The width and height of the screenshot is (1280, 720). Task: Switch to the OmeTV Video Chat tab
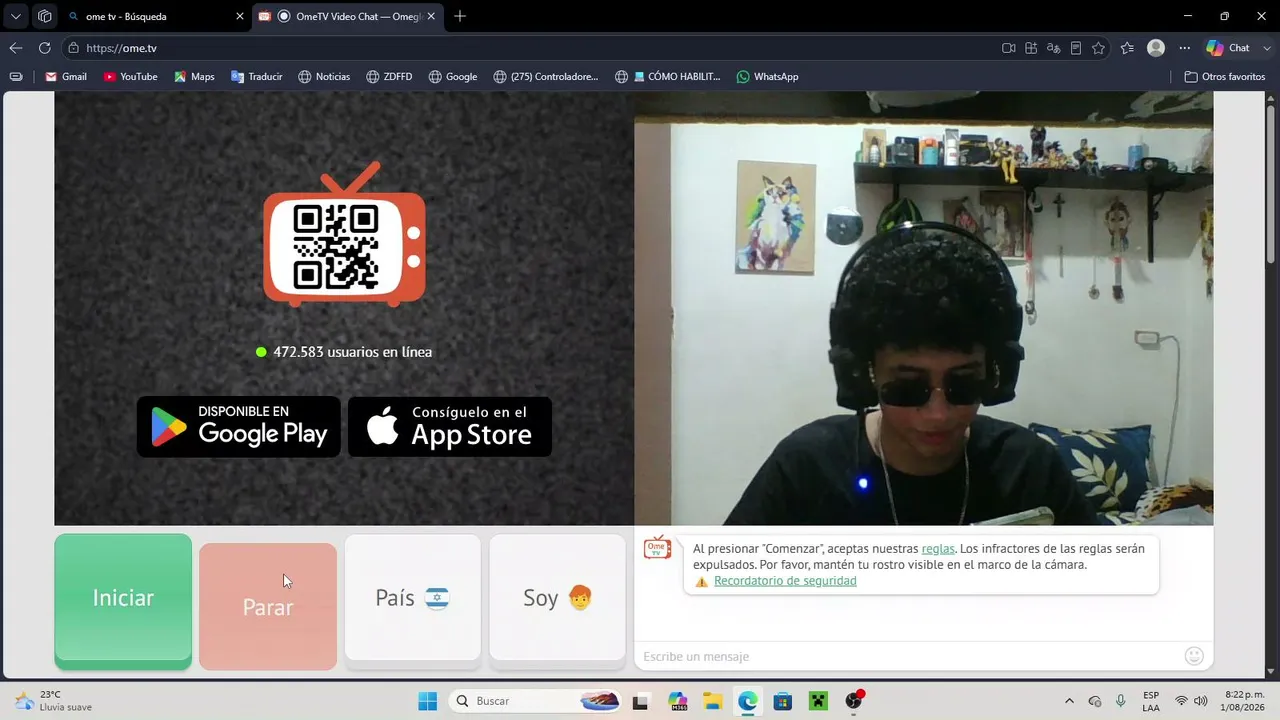point(347,16)
